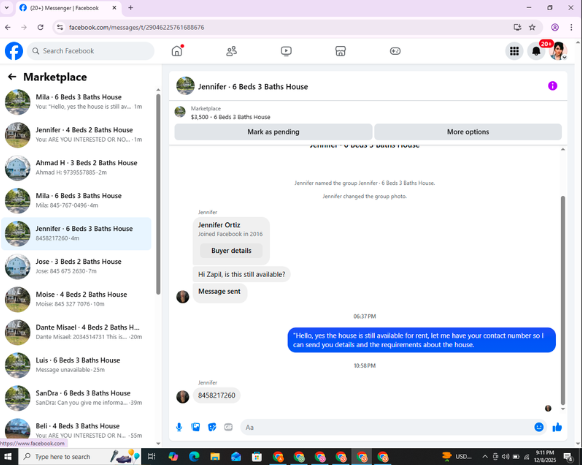Open a new browser tab

coord(130,7)
